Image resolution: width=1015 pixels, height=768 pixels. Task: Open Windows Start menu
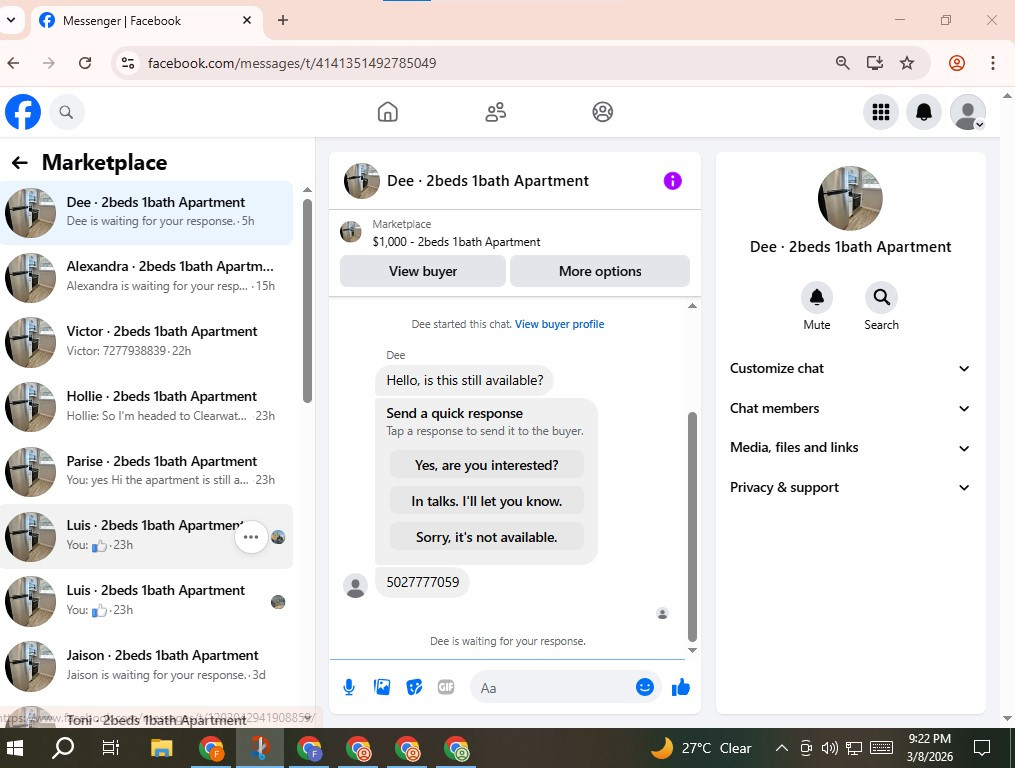(14, 749)
